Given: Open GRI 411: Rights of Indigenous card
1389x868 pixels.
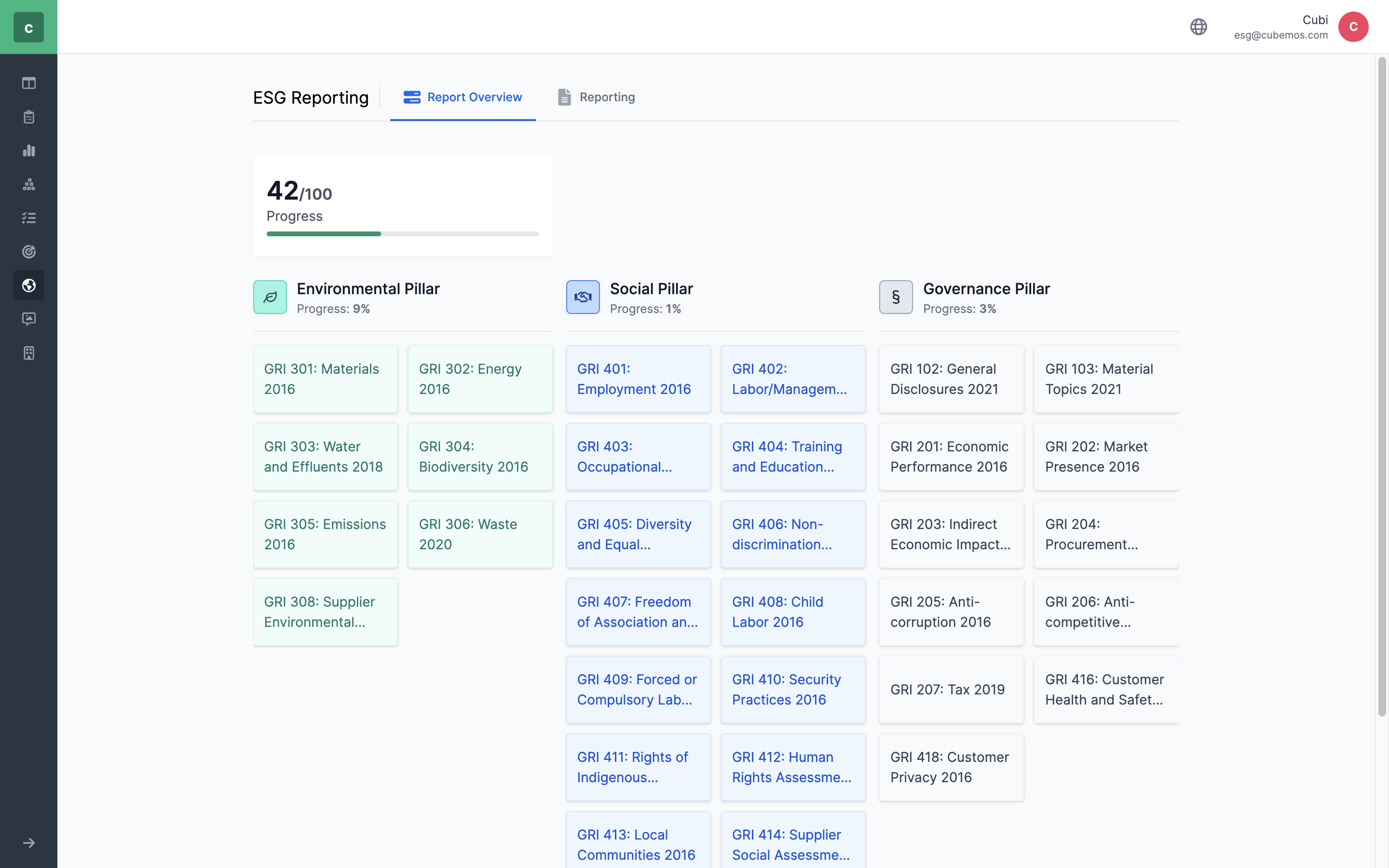Looking at the screenshot, I should click(638, 767).
